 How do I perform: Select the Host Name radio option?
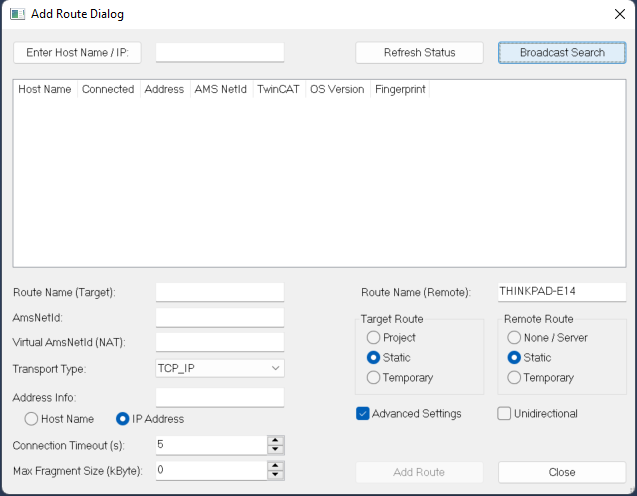(x=31, y=419)
